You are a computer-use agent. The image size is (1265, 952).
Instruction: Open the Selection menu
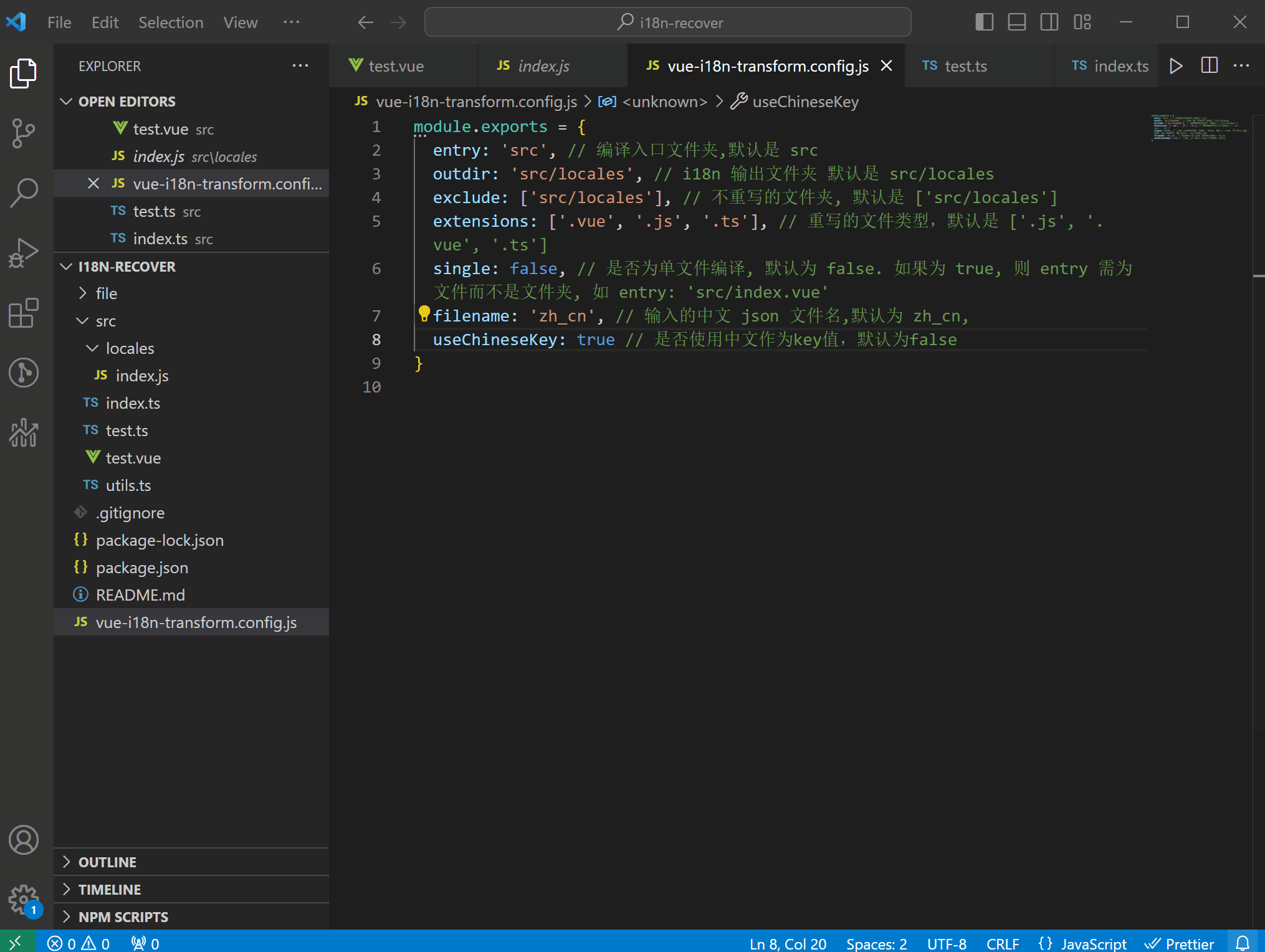(x=171, y=22)
